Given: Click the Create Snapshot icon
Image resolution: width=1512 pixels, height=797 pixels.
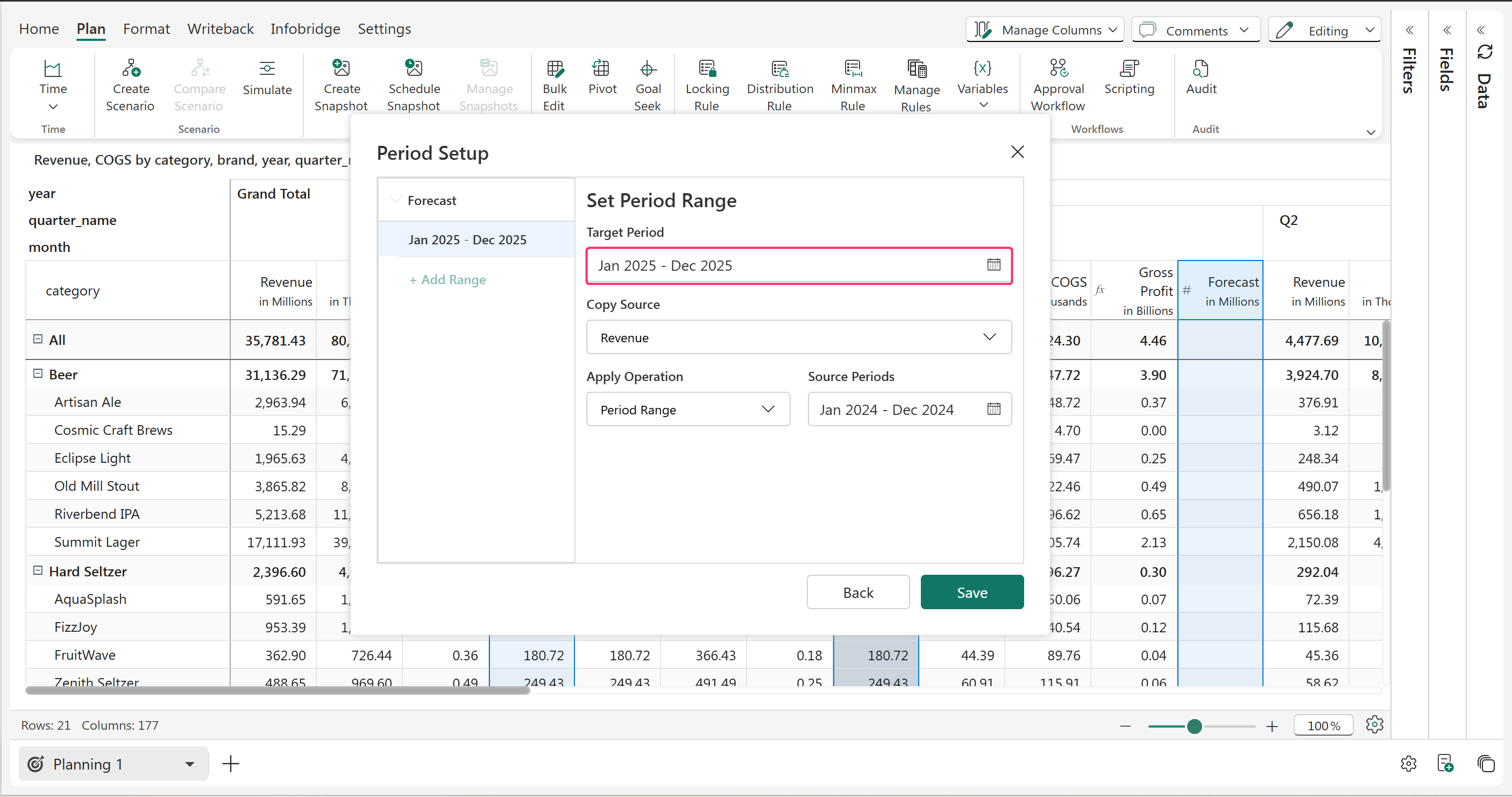Looking at the screenshot, I should (341, 69).
